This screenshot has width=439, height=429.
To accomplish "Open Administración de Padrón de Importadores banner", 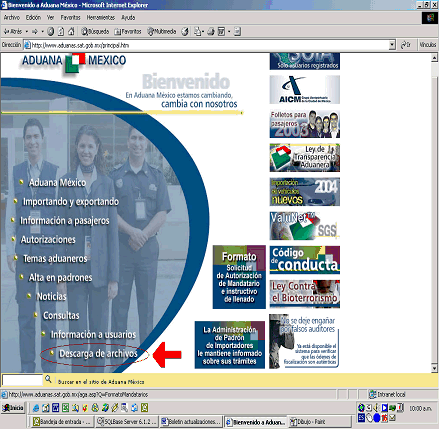I will (x=230, y=345).
